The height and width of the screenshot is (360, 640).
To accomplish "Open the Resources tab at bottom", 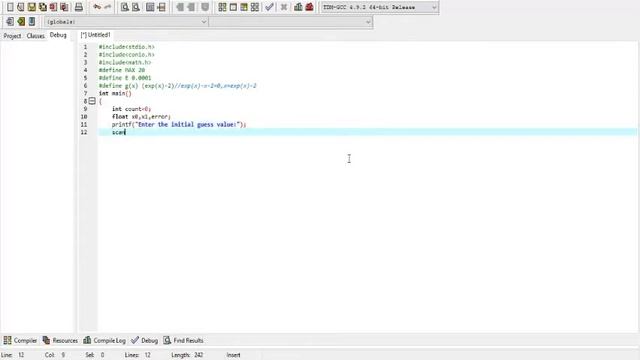I will click(60, 340).
